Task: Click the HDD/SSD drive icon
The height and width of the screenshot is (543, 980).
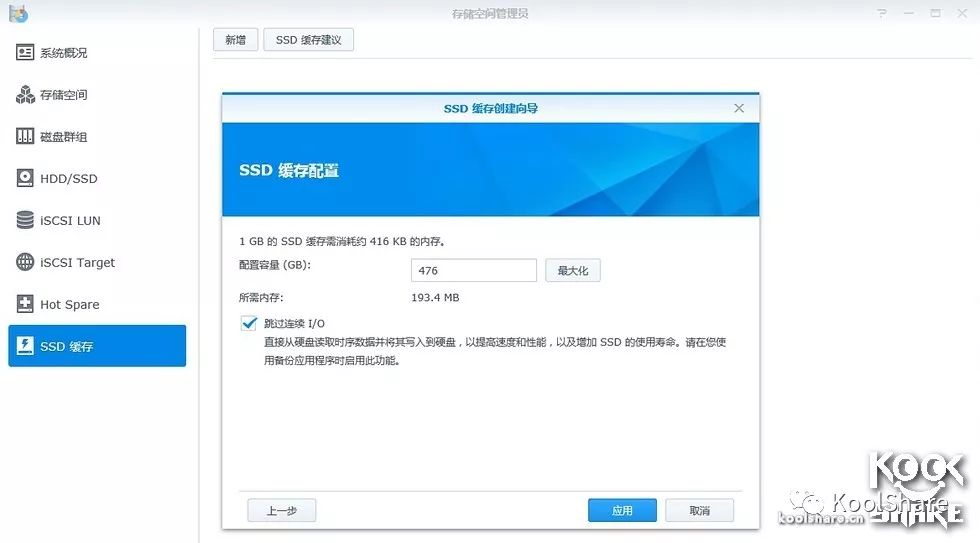Action: pos(25,178)
